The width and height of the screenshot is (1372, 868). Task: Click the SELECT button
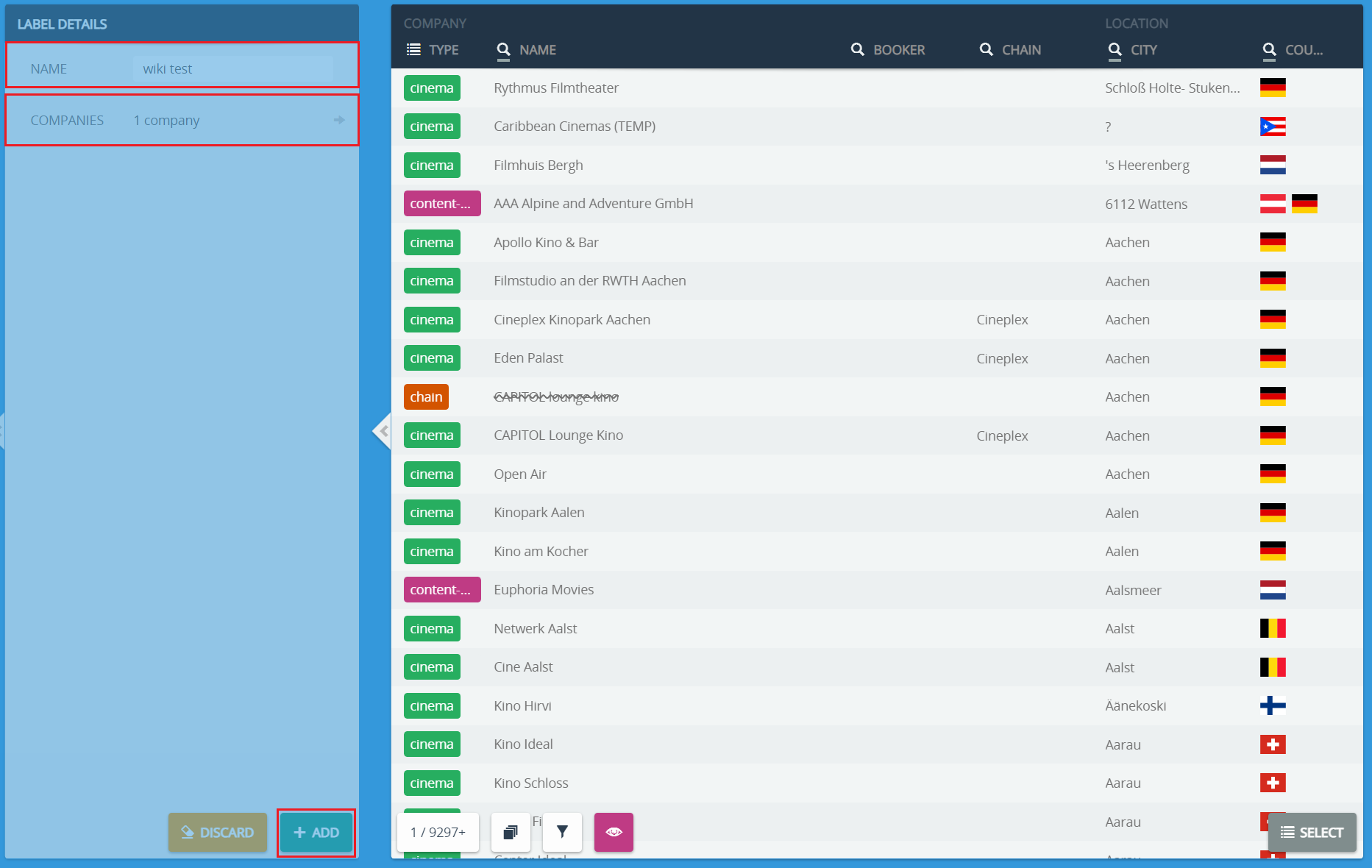(x=1312, y=833)
